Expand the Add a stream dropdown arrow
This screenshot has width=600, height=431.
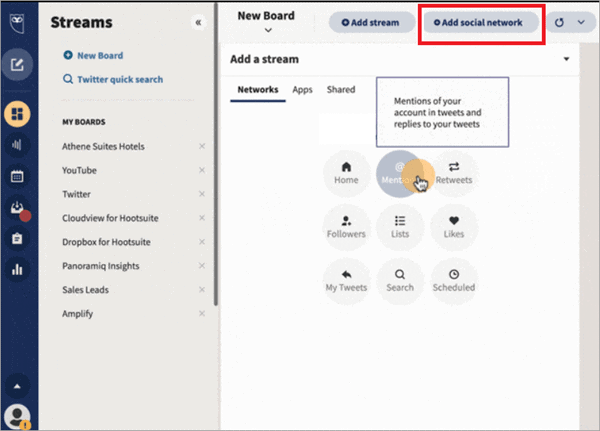567,59
